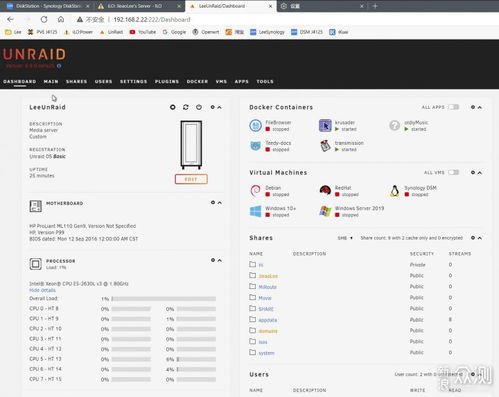
Task: Toggle the ALL APPS switch
Action: click(454, 107)
